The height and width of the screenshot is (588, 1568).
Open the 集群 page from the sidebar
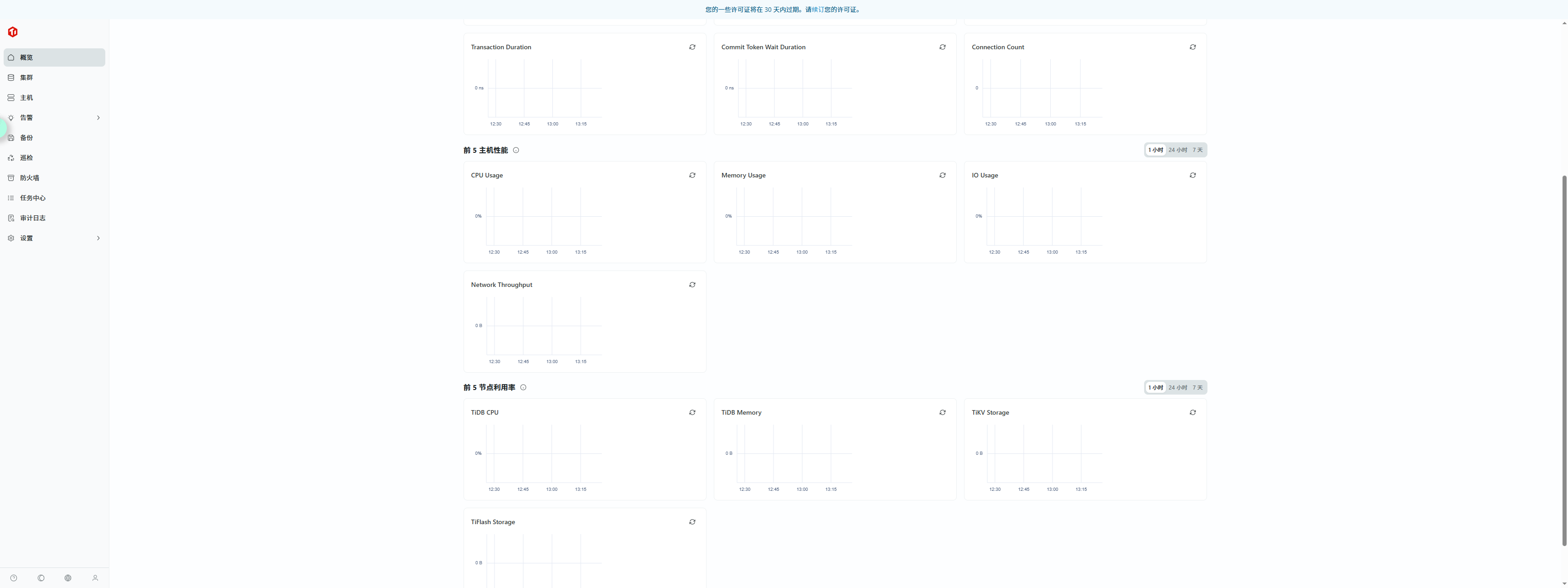coord(27,78)
